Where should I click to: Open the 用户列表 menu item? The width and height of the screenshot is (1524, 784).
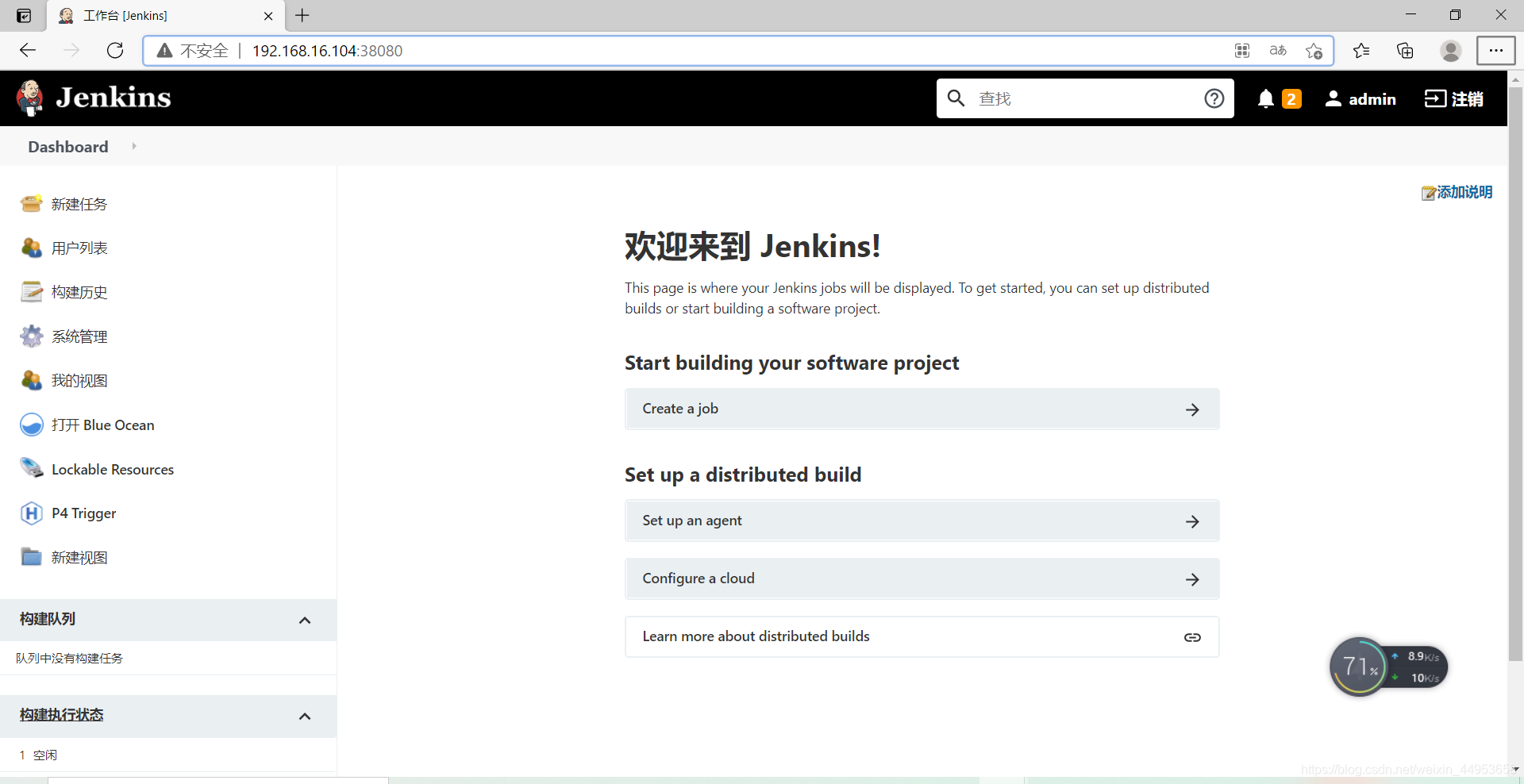[x=79, y=248]
